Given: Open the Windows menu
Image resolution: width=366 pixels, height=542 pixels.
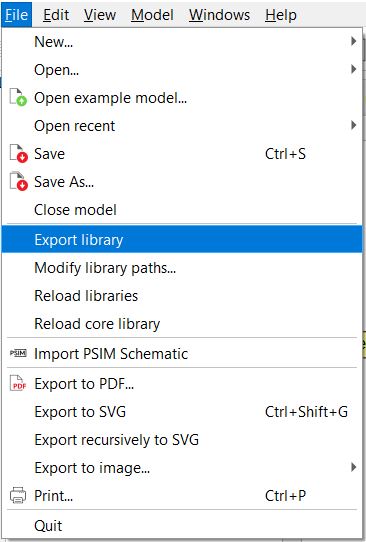Looking at the screenshot, I should coord(219,15).
